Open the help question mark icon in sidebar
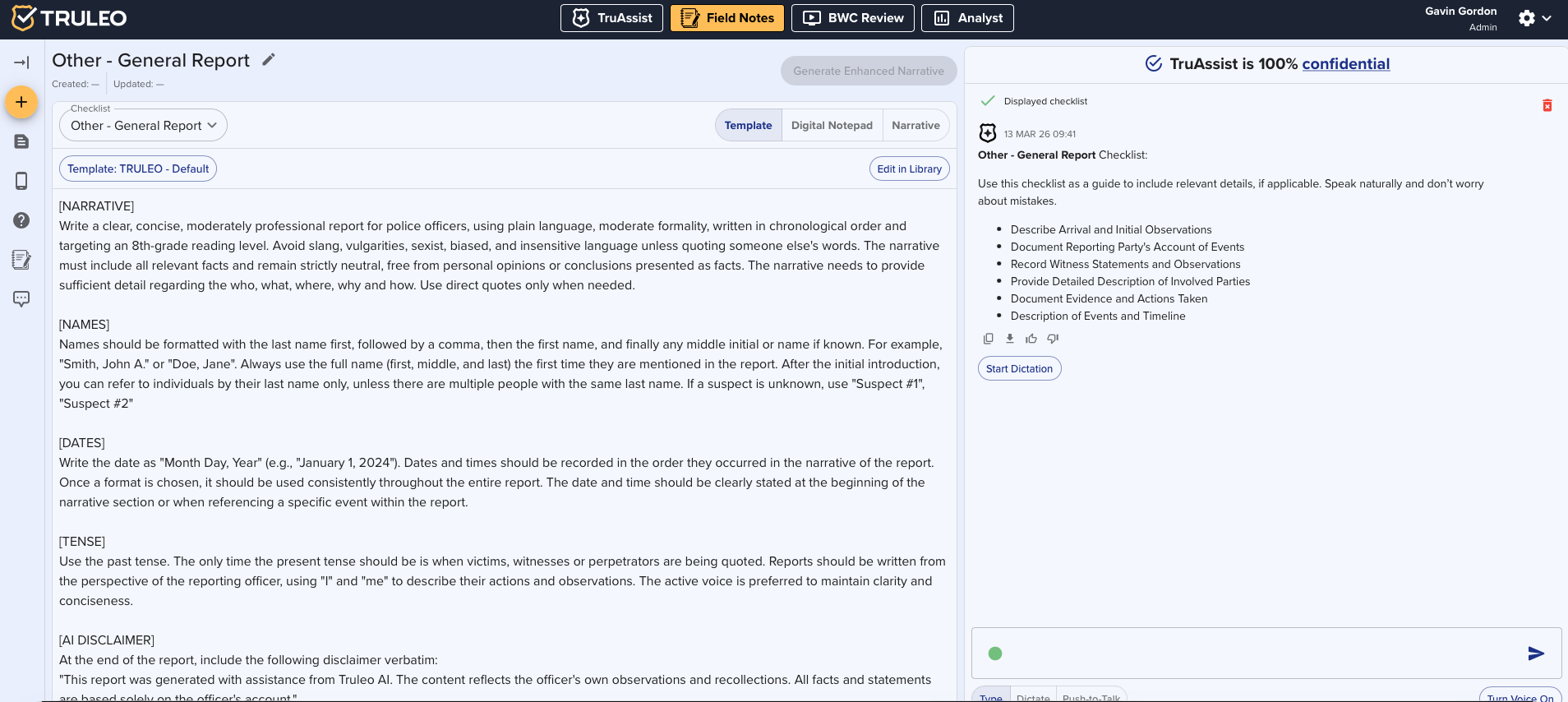The width and height of the screenshot is (1568, 702). click(21, 220)
